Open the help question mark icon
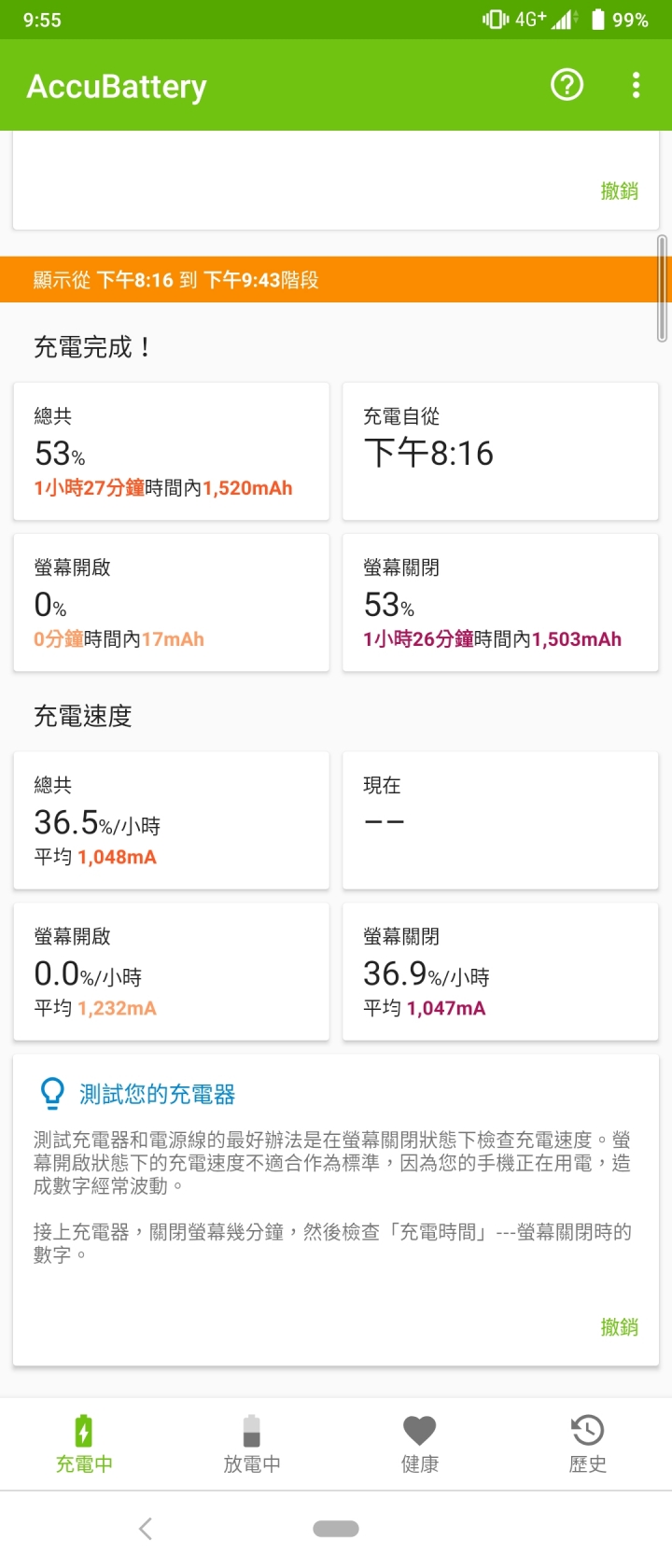672x1568 pixels. pos(567,85)
